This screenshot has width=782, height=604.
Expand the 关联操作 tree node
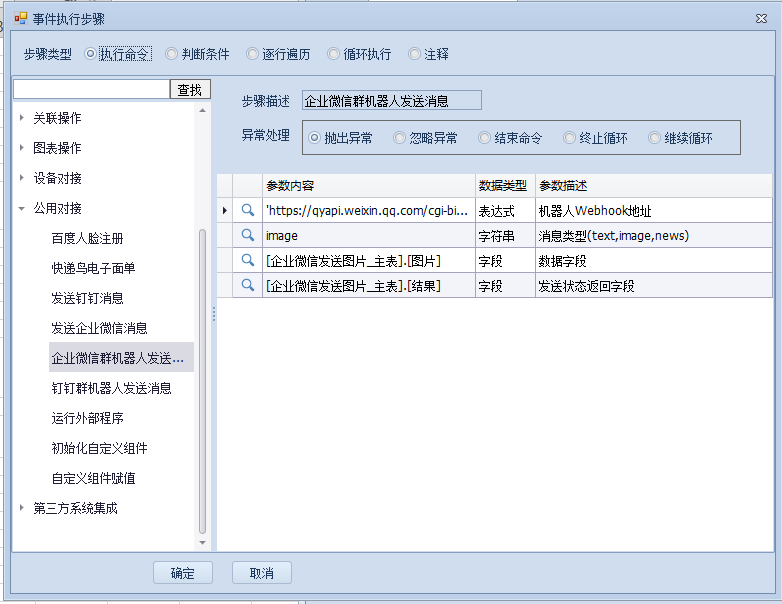pos(22,118)
